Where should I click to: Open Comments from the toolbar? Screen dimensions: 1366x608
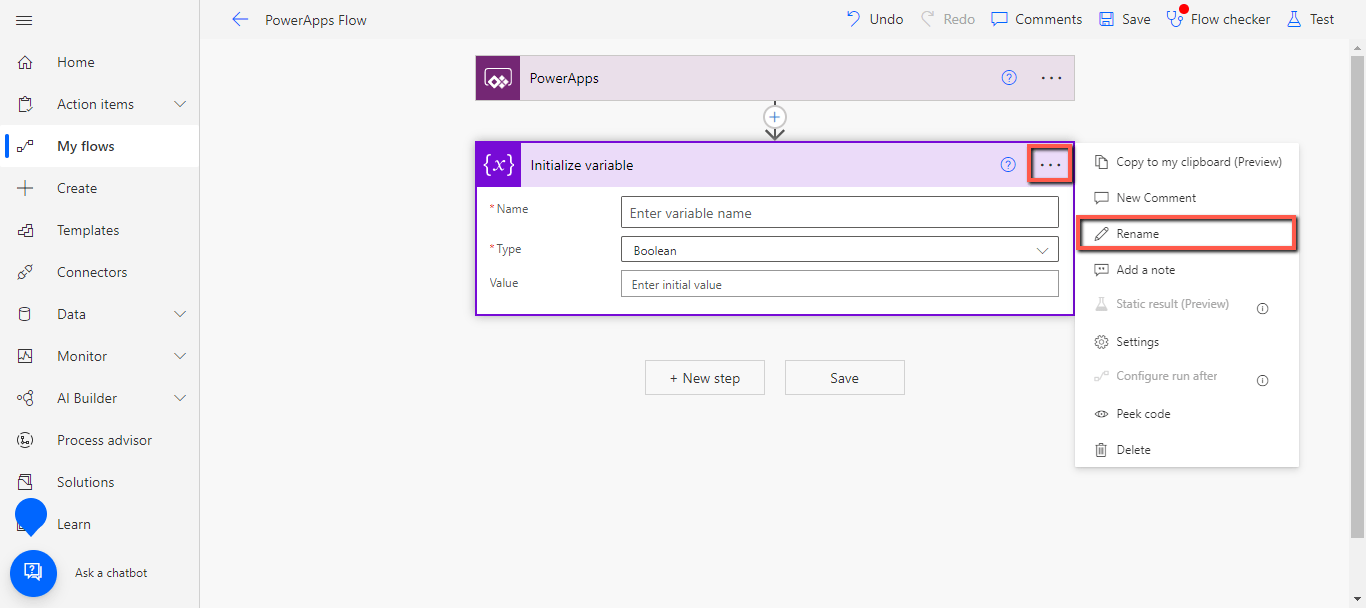click(x=1036, y=19)
